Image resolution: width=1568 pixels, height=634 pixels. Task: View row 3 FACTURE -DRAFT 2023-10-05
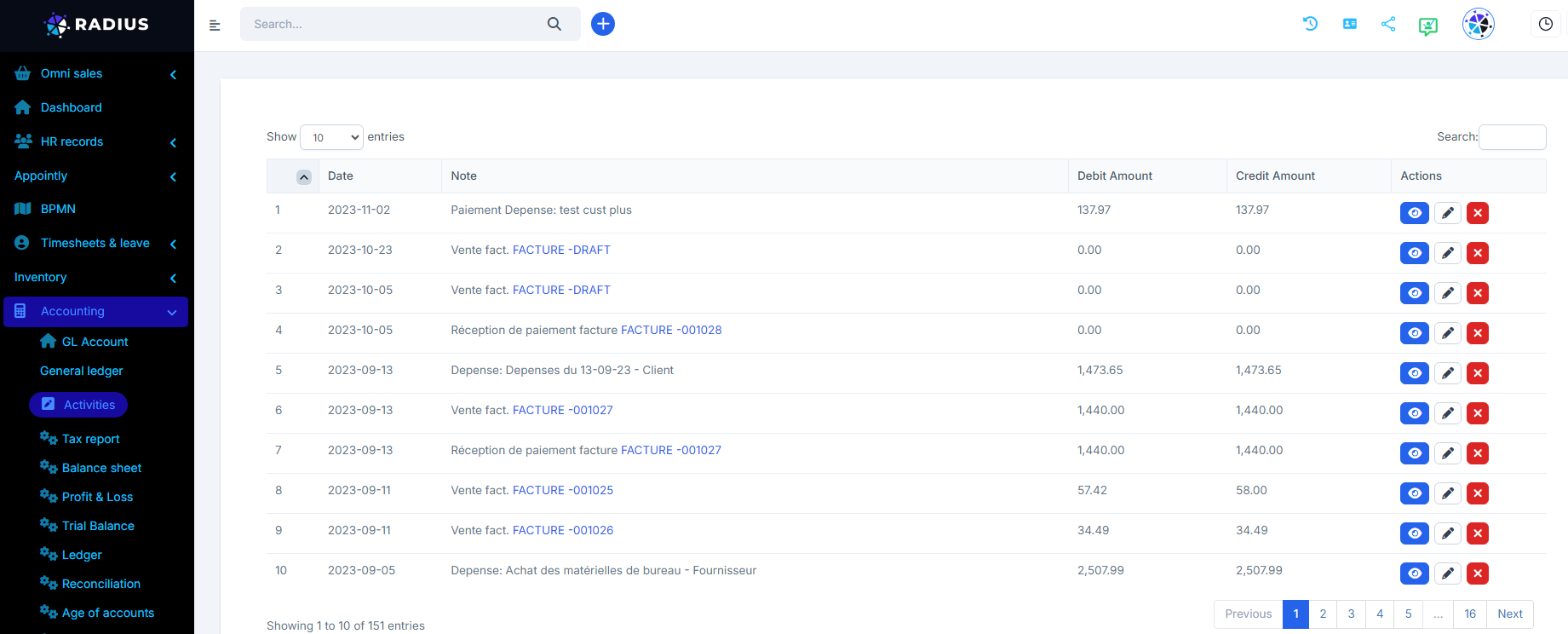tap(1415, 293)
